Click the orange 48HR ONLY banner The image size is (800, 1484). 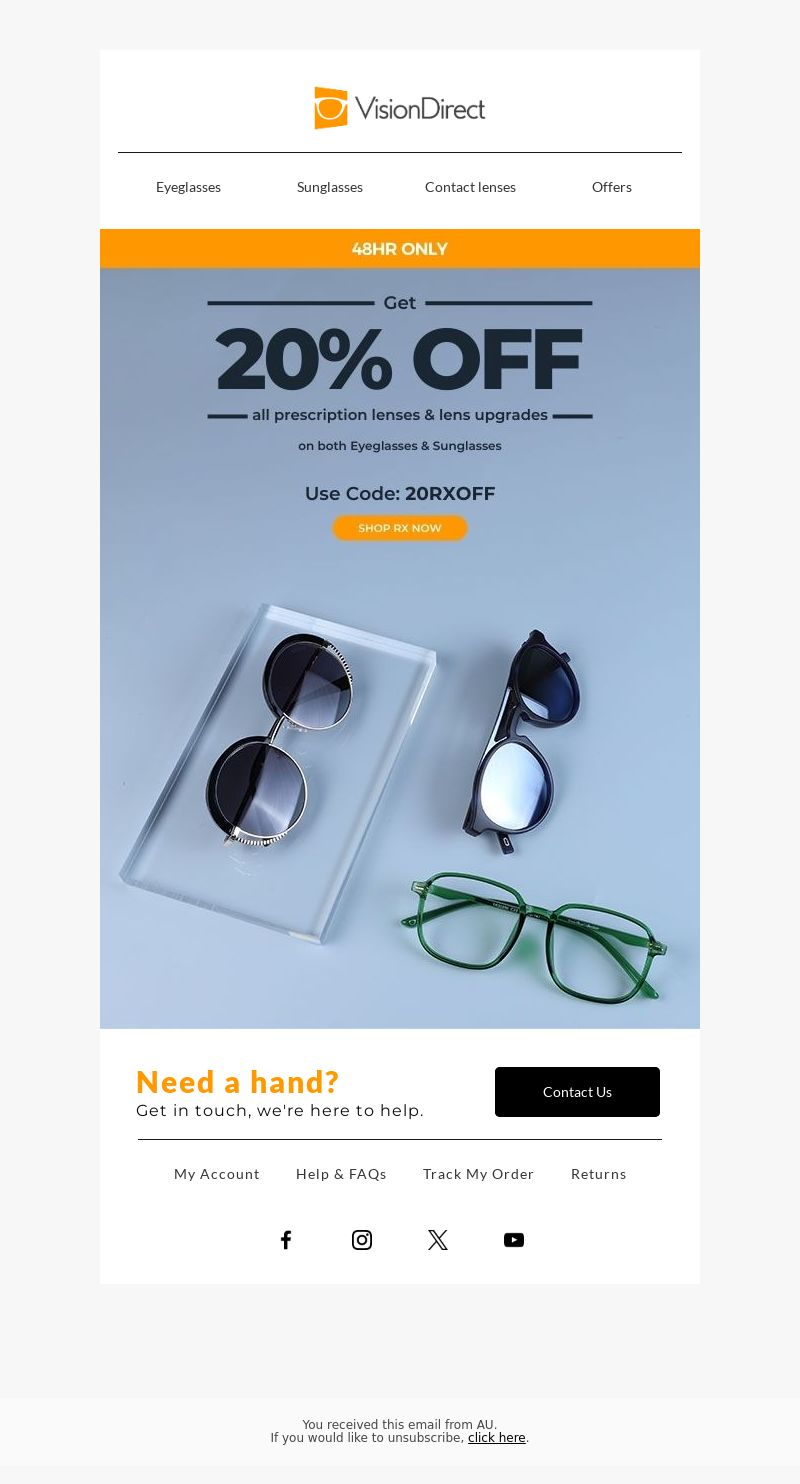pyautogui.click(x=400, y=249)
